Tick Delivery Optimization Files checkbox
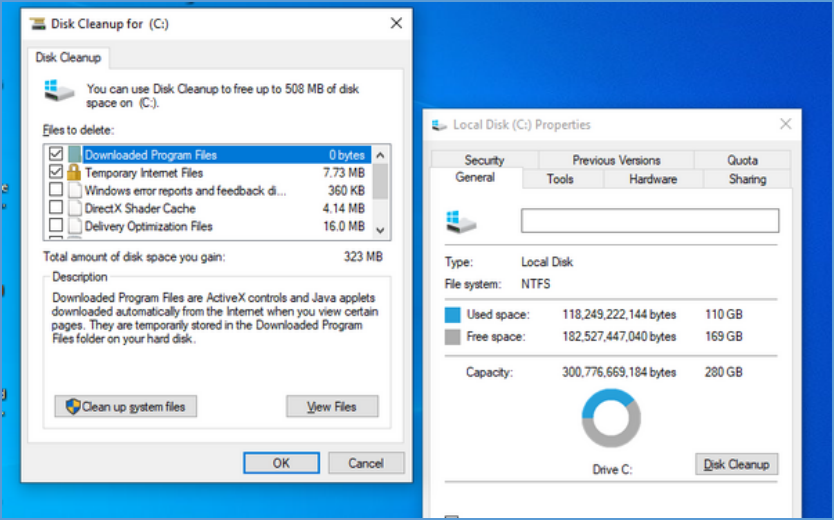 coord(55,225)
